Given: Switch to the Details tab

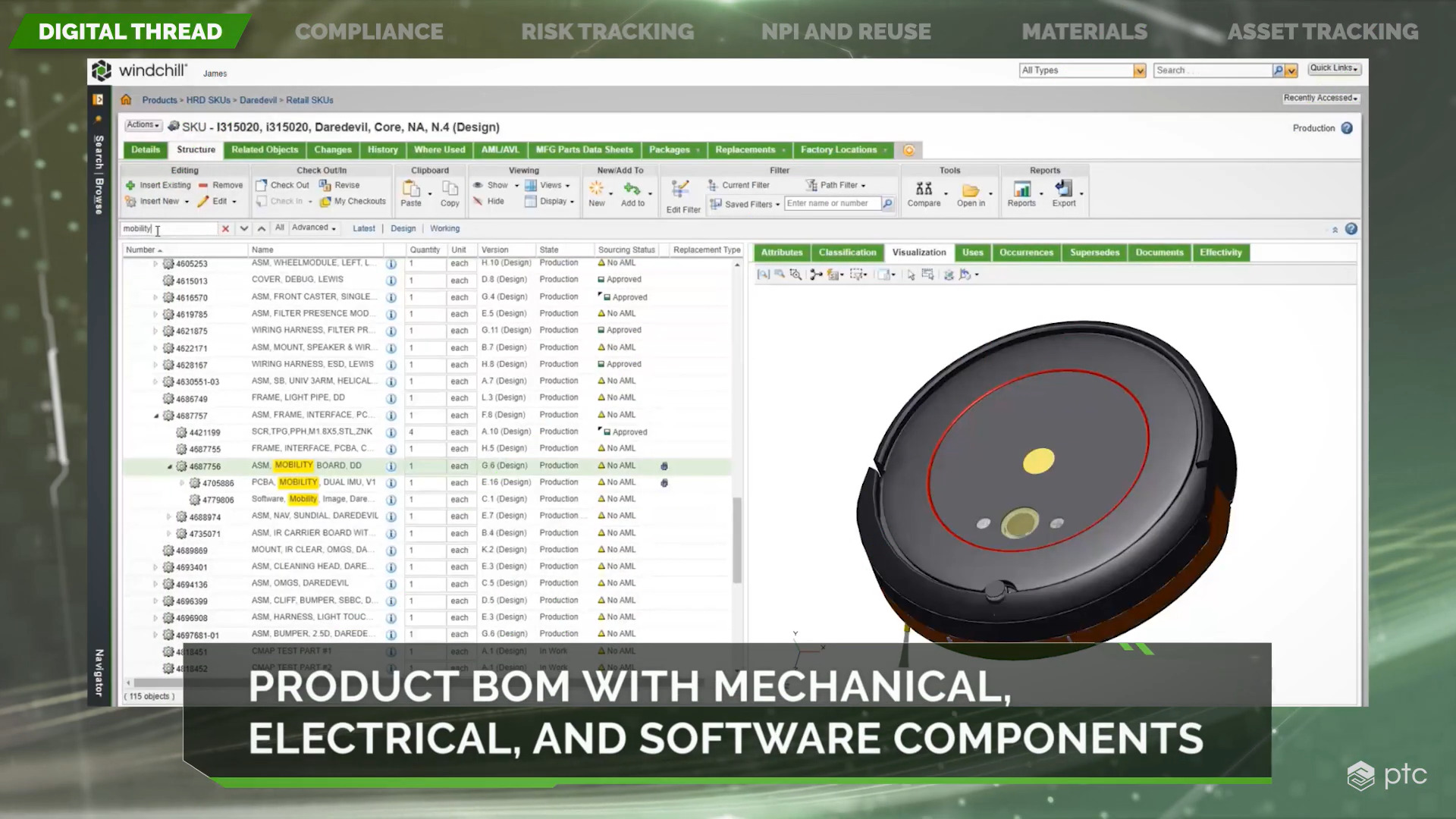Looking at the screenshot, I should click(146, 150).
